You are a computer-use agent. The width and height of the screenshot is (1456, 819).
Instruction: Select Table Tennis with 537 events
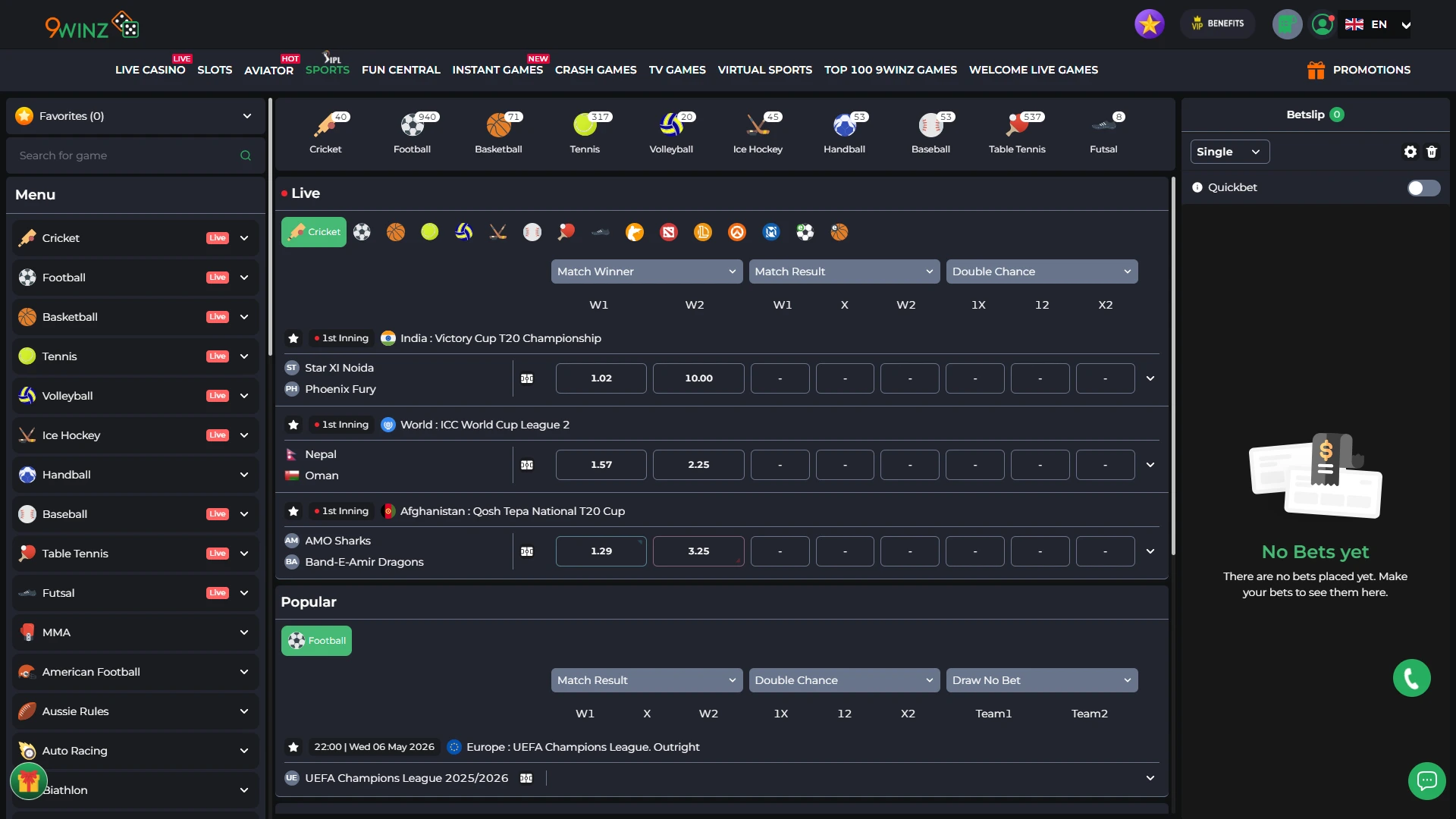click(1018, 133)
